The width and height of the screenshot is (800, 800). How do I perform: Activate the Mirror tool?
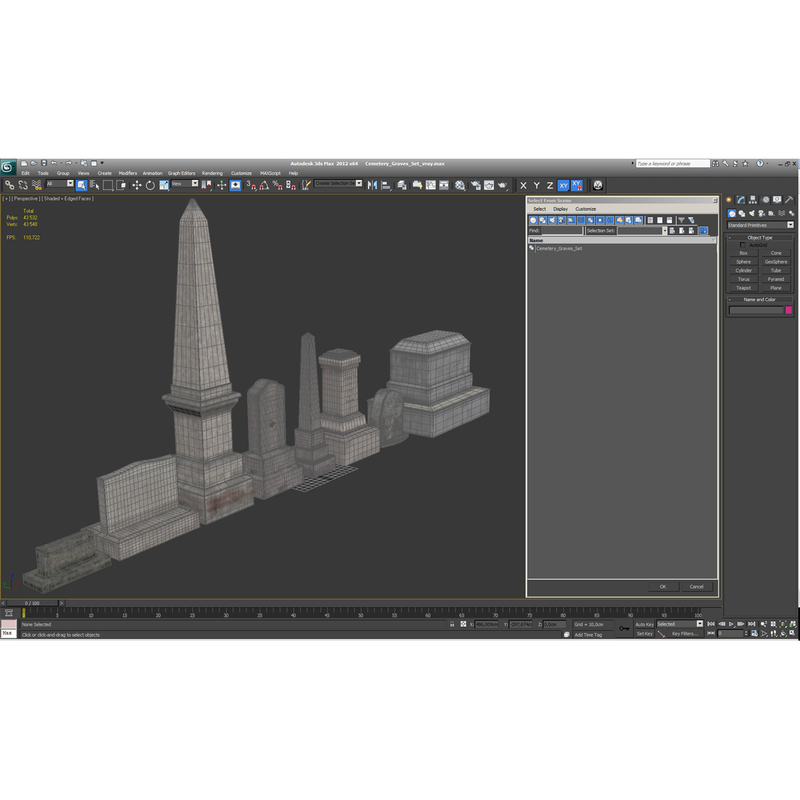tap(372, 185)
